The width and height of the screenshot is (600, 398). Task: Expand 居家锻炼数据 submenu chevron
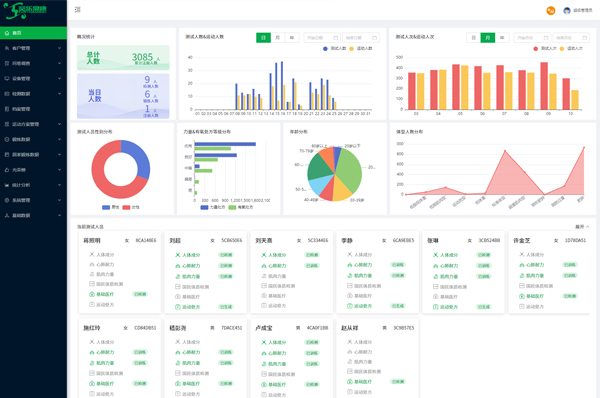point(59,155)
